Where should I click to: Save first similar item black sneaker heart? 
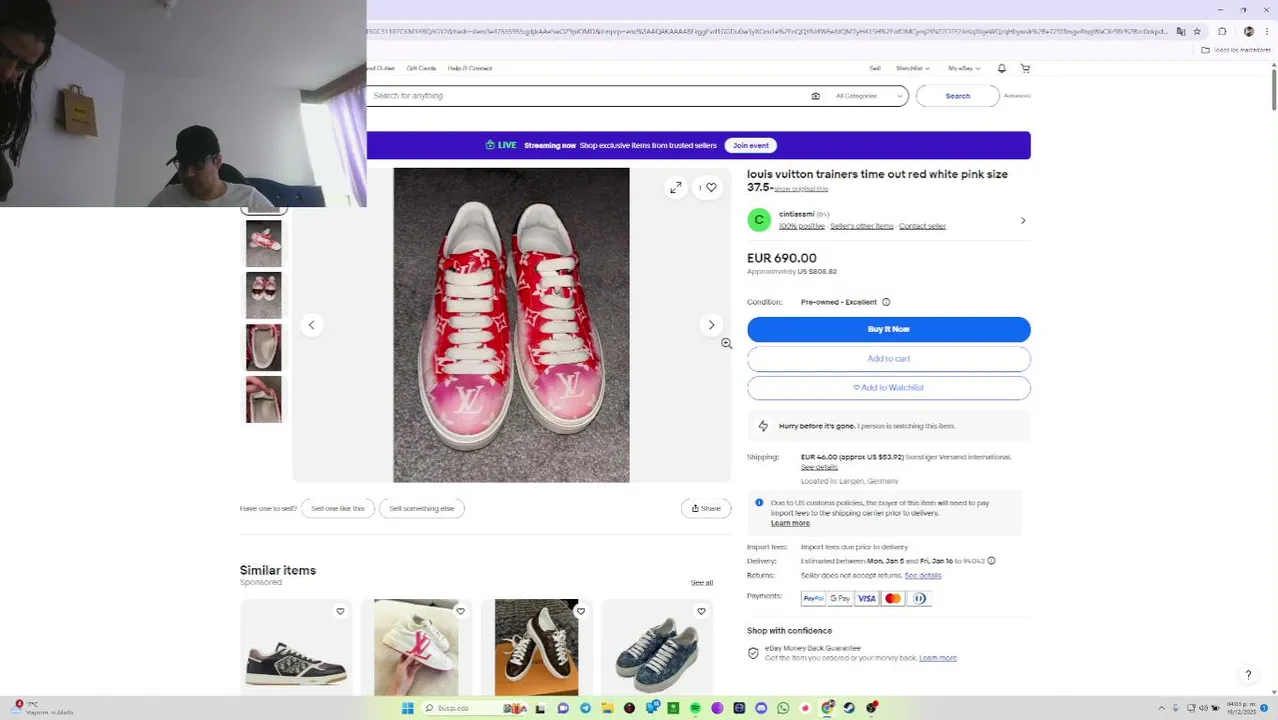pos(340,611)
